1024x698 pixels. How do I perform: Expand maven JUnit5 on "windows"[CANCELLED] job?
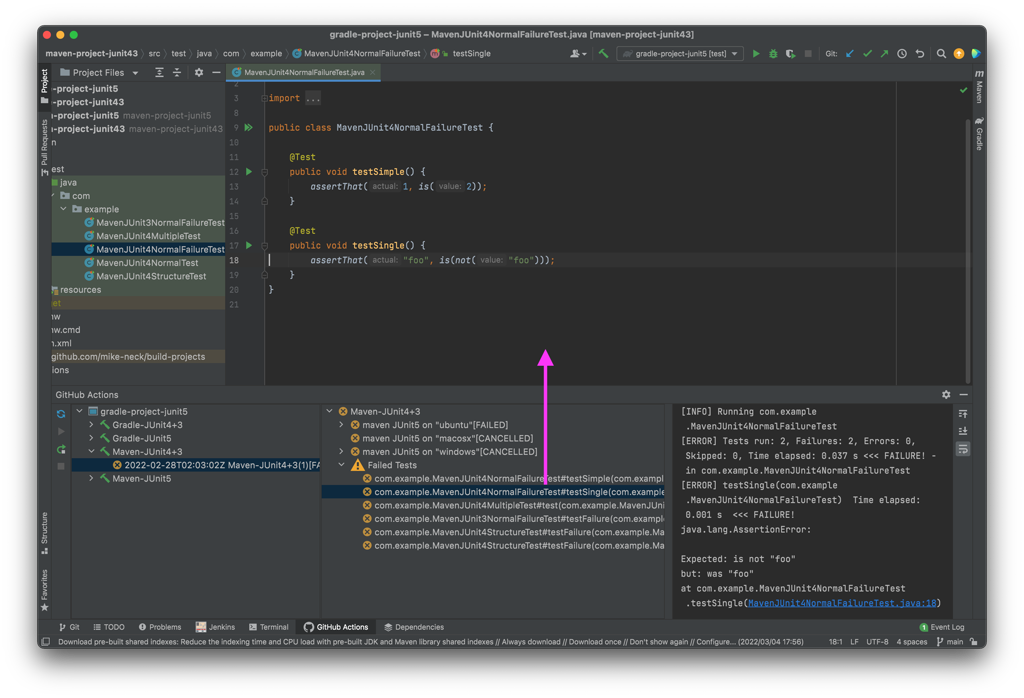click(x=342, y=452)
